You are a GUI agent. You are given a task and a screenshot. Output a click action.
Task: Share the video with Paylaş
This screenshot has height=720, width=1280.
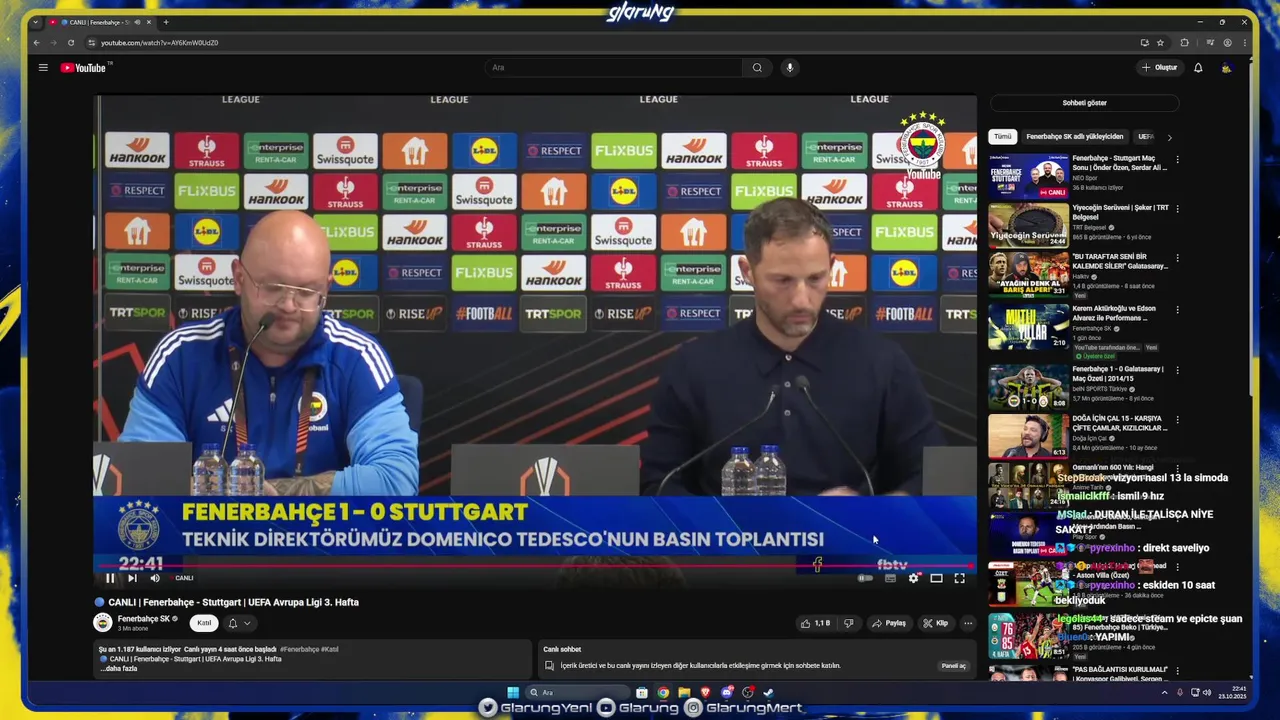889,623
